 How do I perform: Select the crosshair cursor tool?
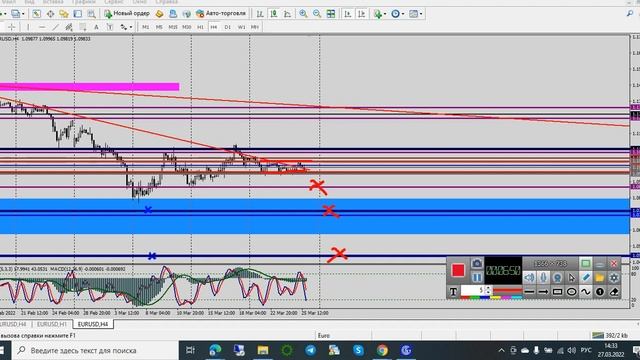pyautogui.click(x=12, y=27)
